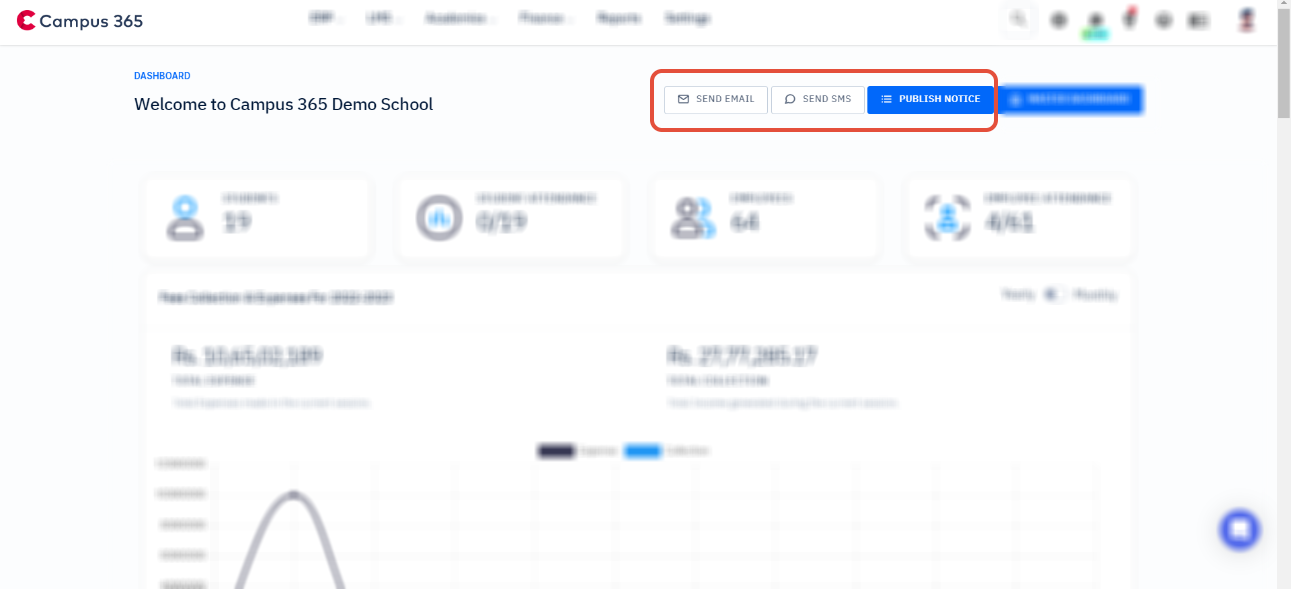
Task: Open the Reports menu
Action: coord(620,19)
